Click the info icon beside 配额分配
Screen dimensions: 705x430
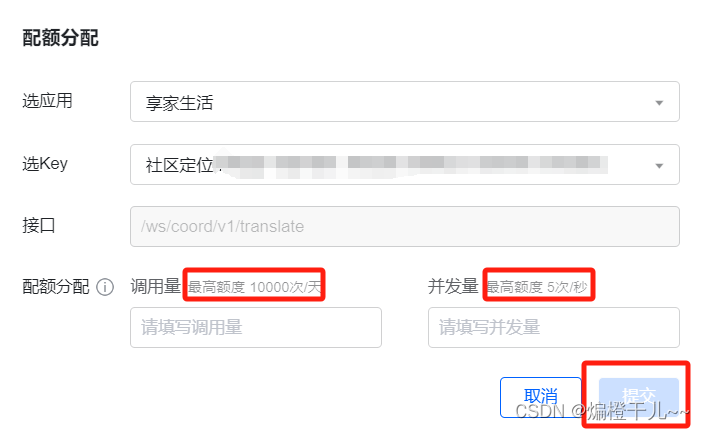click(x=105, y=287)
